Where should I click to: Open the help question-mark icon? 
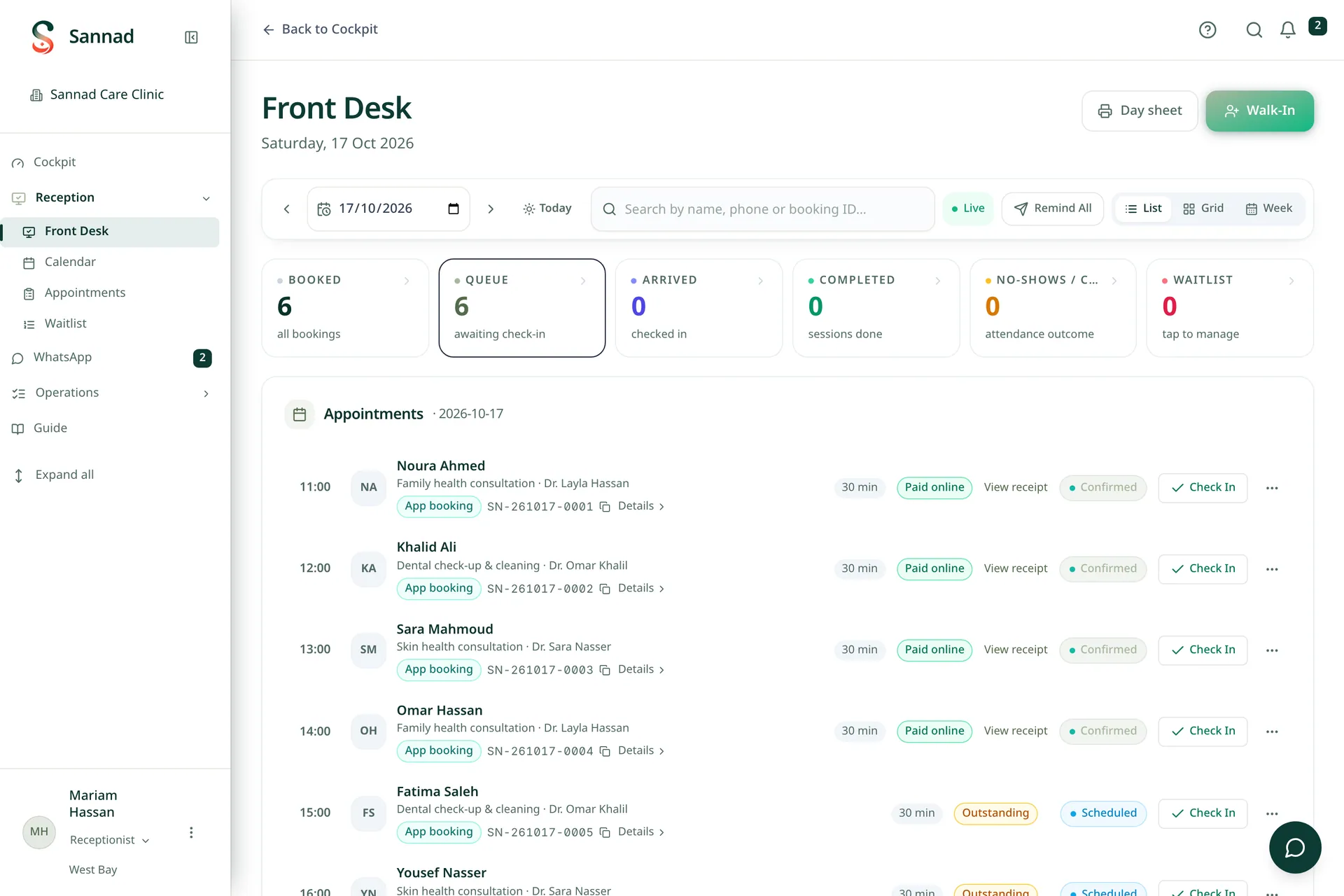click(x=1207, y=29)
